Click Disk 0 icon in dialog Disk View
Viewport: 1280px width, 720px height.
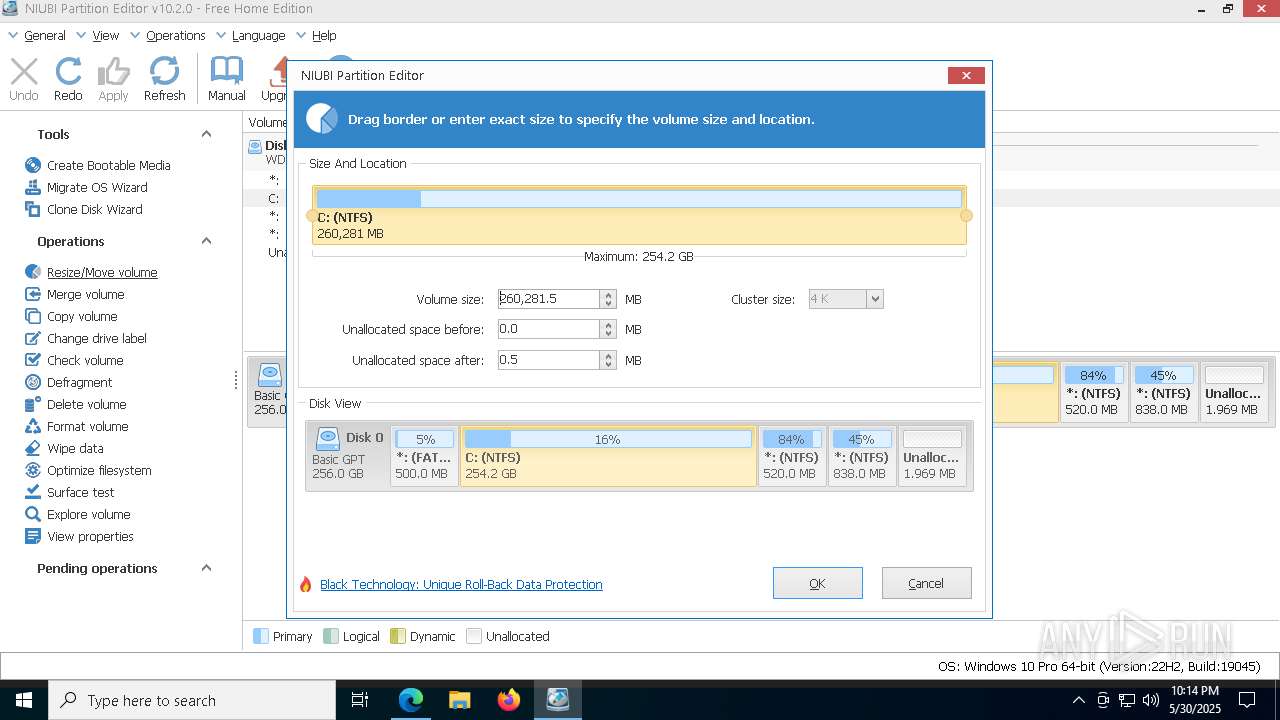[327, 438]
